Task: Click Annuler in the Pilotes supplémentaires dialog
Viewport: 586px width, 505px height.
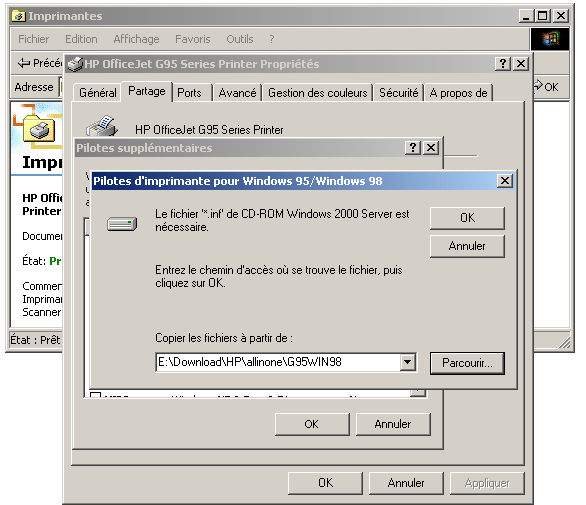Action: (x=393, y=424)
